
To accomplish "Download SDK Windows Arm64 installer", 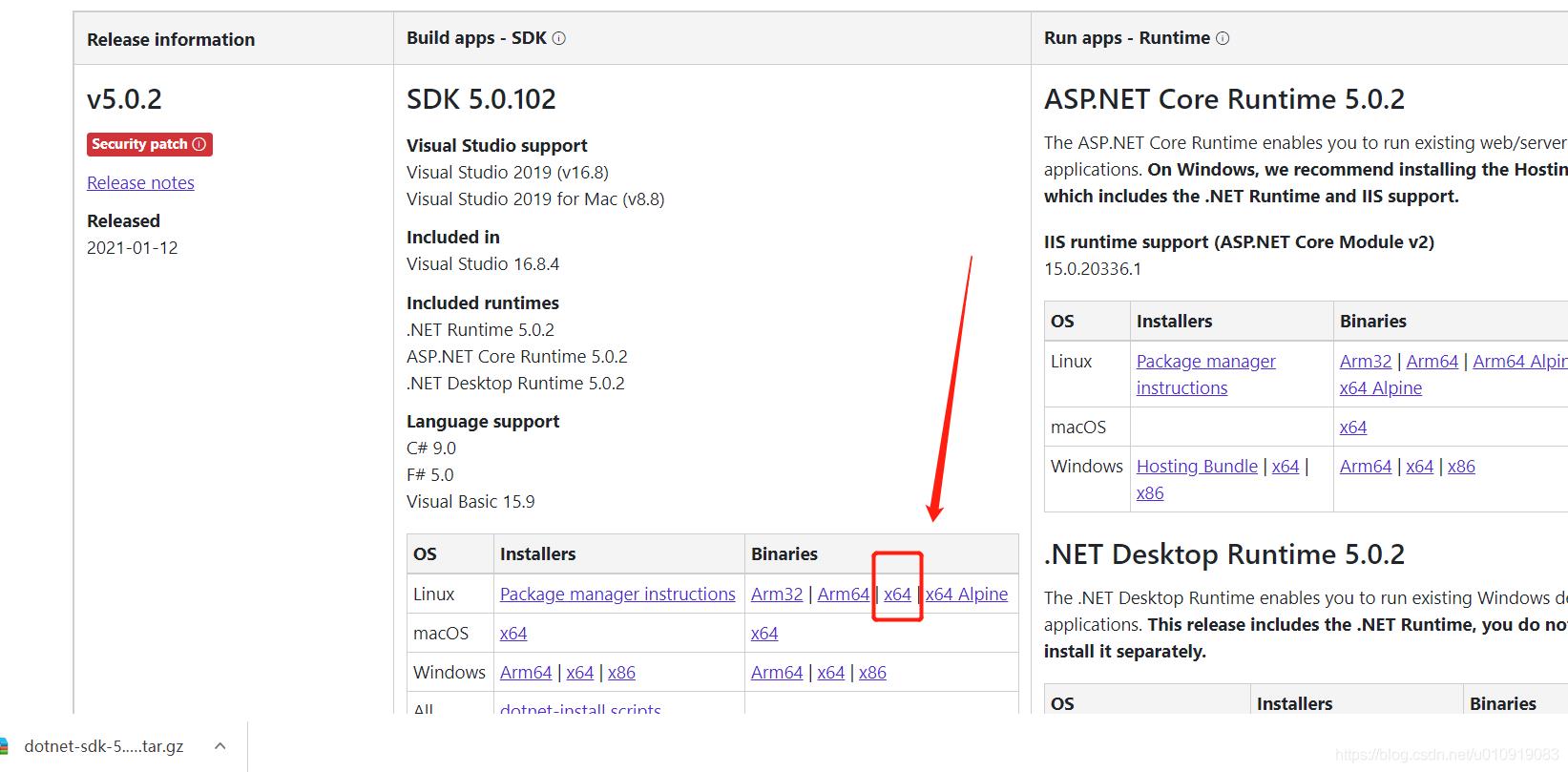I will coord(526,672).
